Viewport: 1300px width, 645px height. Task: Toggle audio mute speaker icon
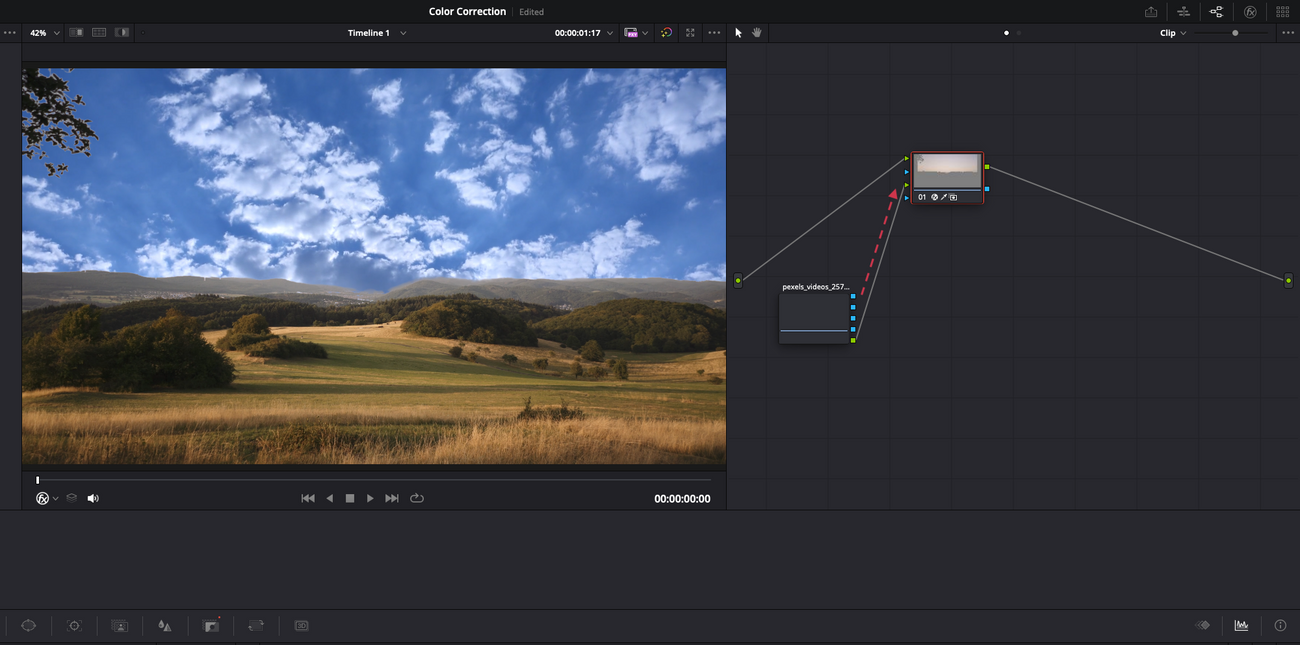[93, 498]
